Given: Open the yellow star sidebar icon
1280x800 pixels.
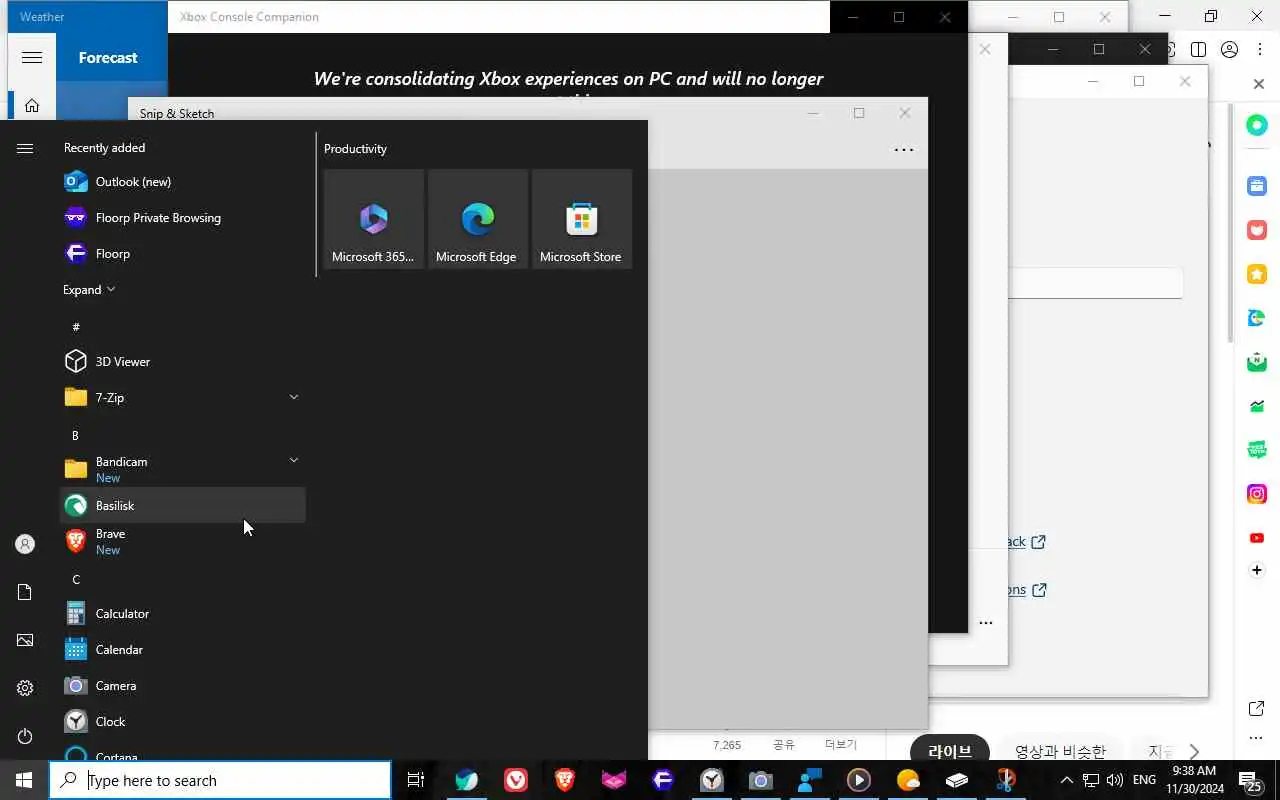Looking at the screenshot, I should point(1257,274).
